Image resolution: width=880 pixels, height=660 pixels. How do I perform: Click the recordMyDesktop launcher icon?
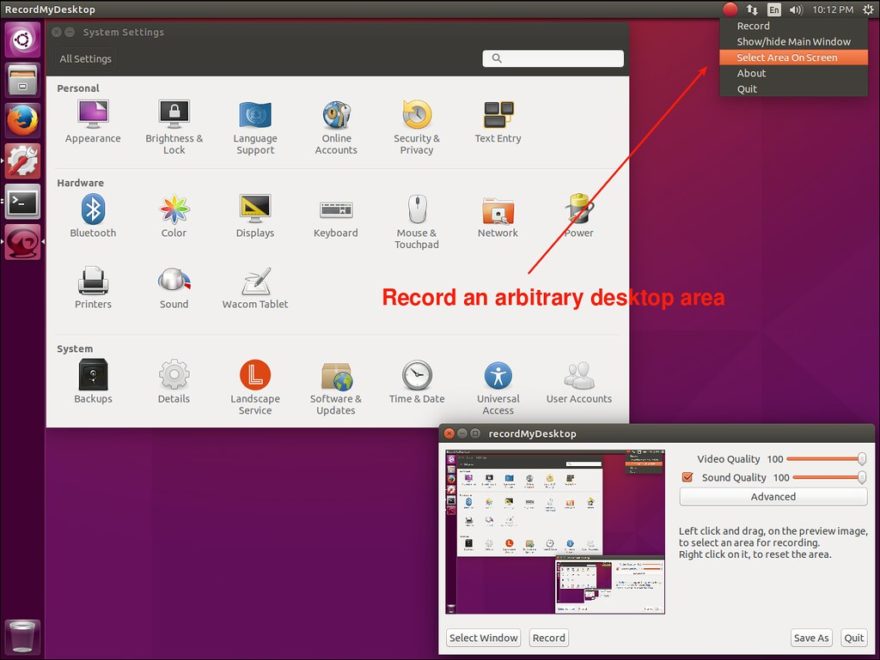tap(22, 241)
